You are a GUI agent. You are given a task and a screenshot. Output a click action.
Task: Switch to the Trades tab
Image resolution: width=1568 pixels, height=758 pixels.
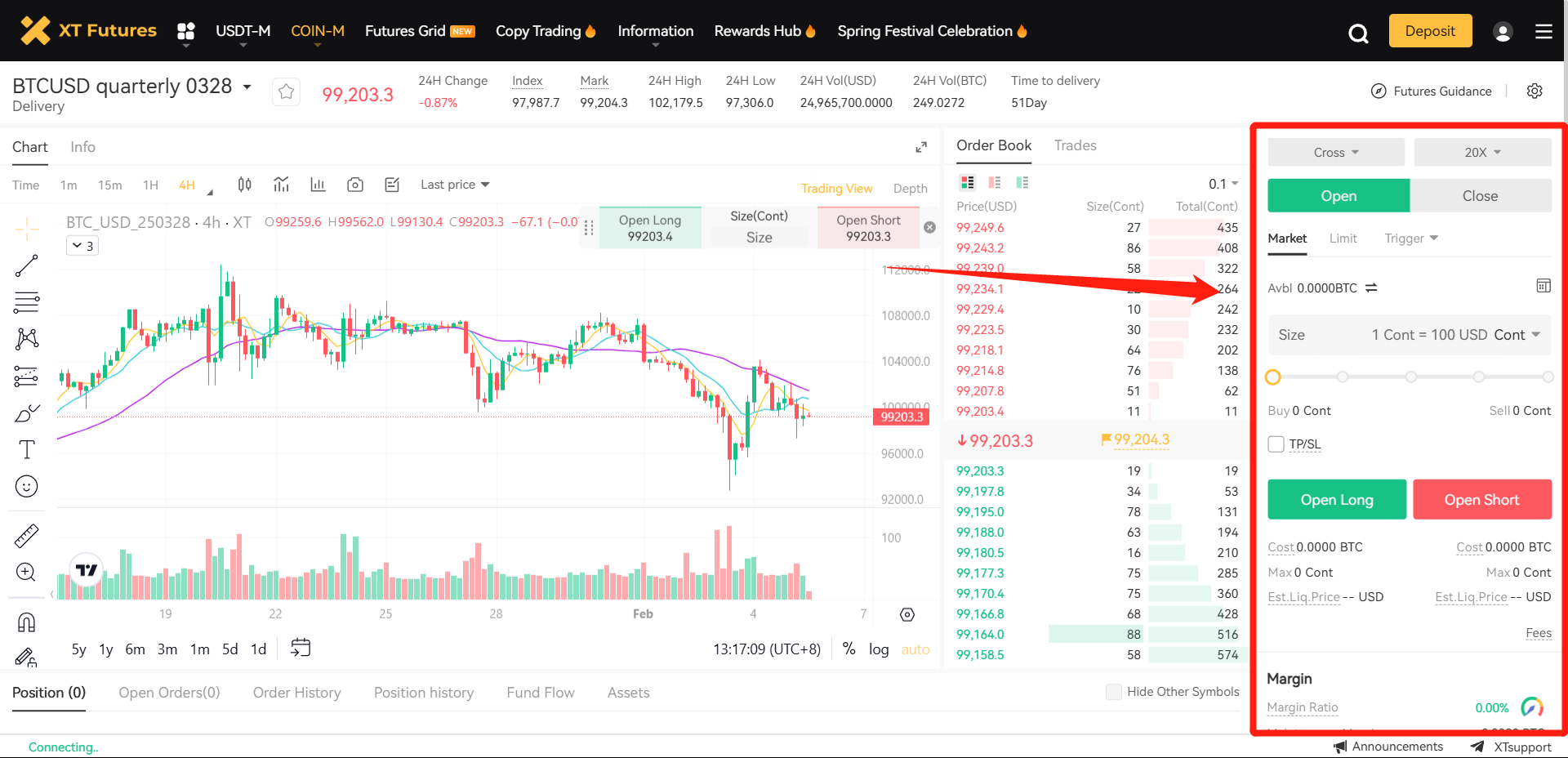click(x=1075, y=145)
